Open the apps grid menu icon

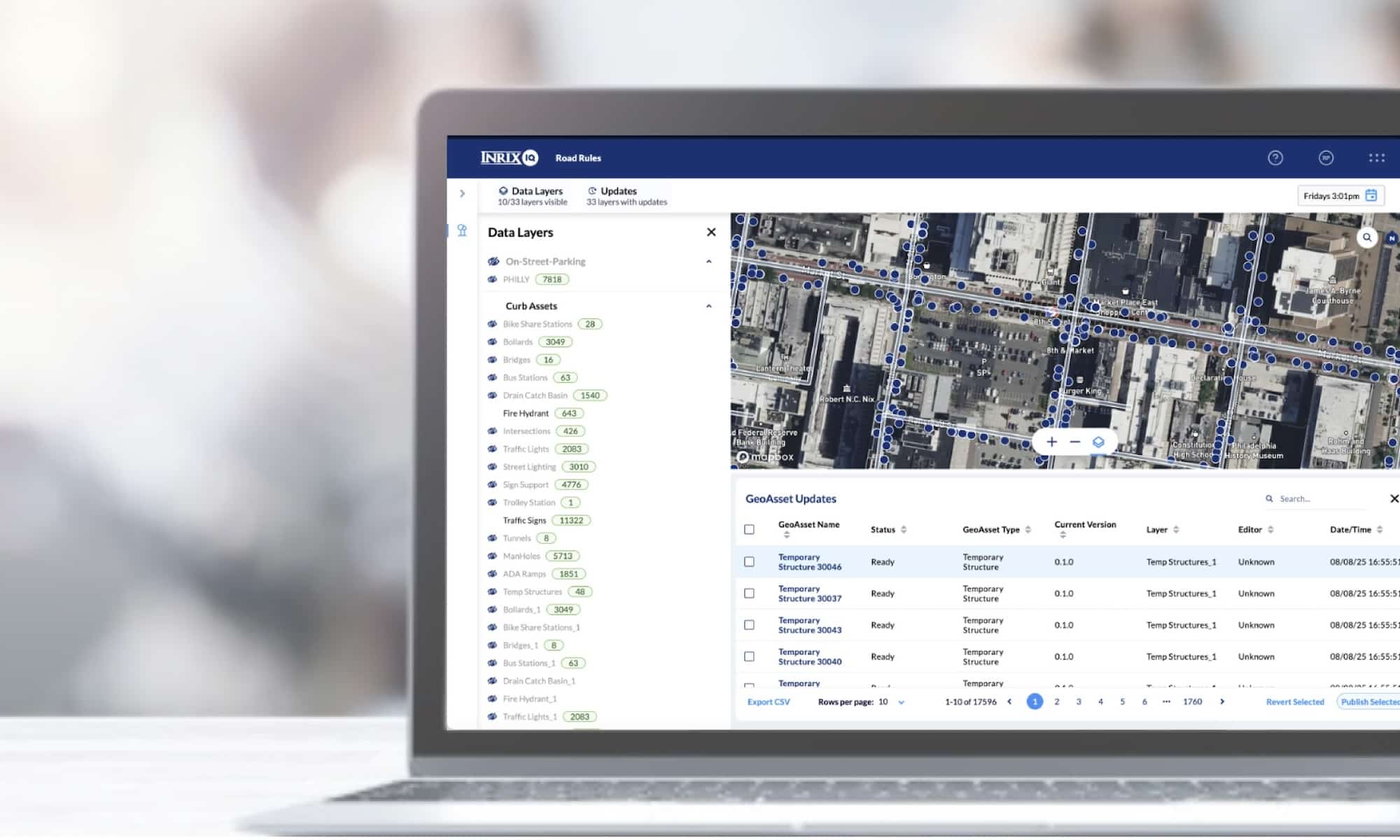pos(1376,158)
